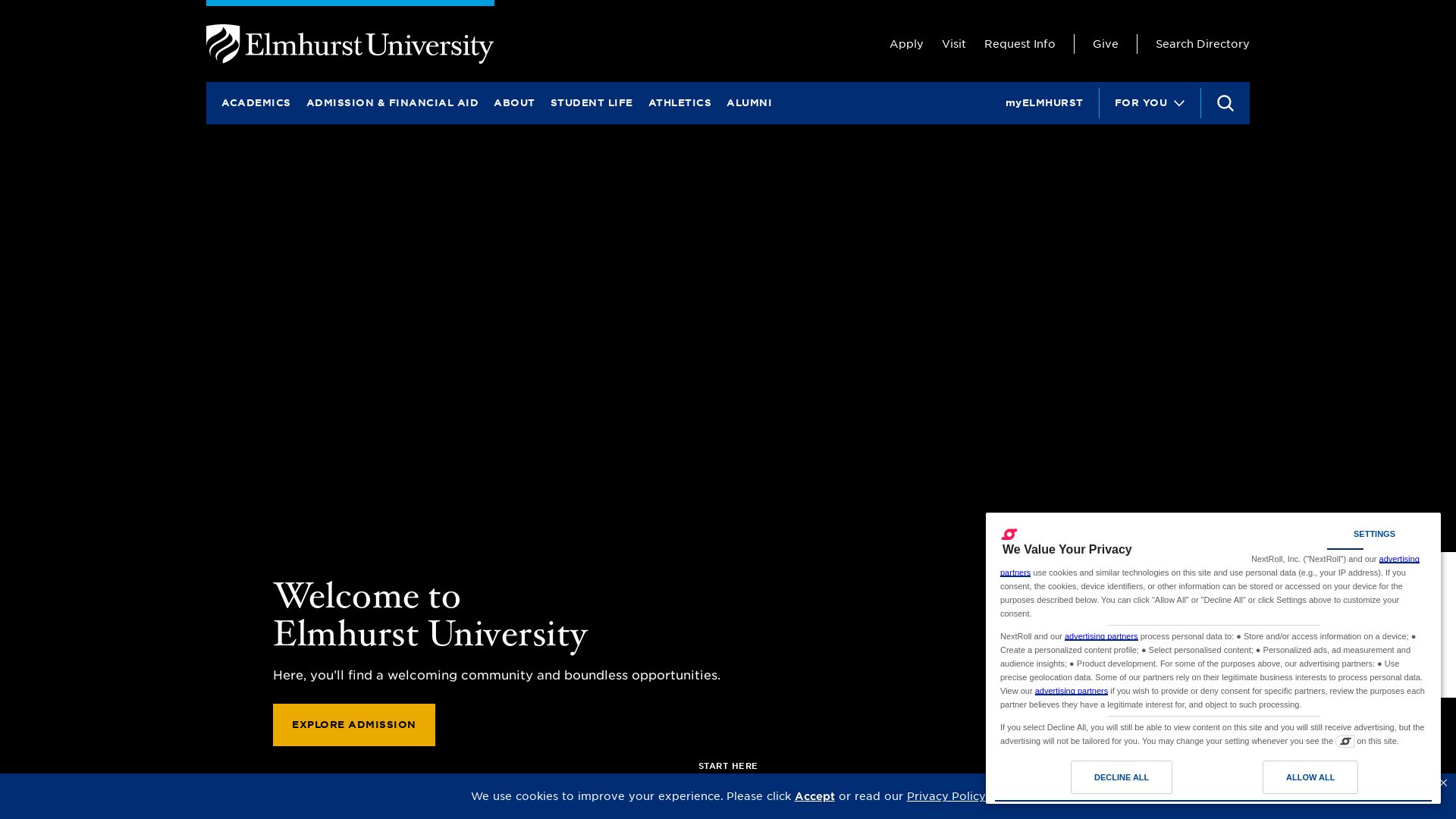Screen dimensions: 1456x819
Task: Click SETTINGS in privacy consent panel
Action: 1374,533
